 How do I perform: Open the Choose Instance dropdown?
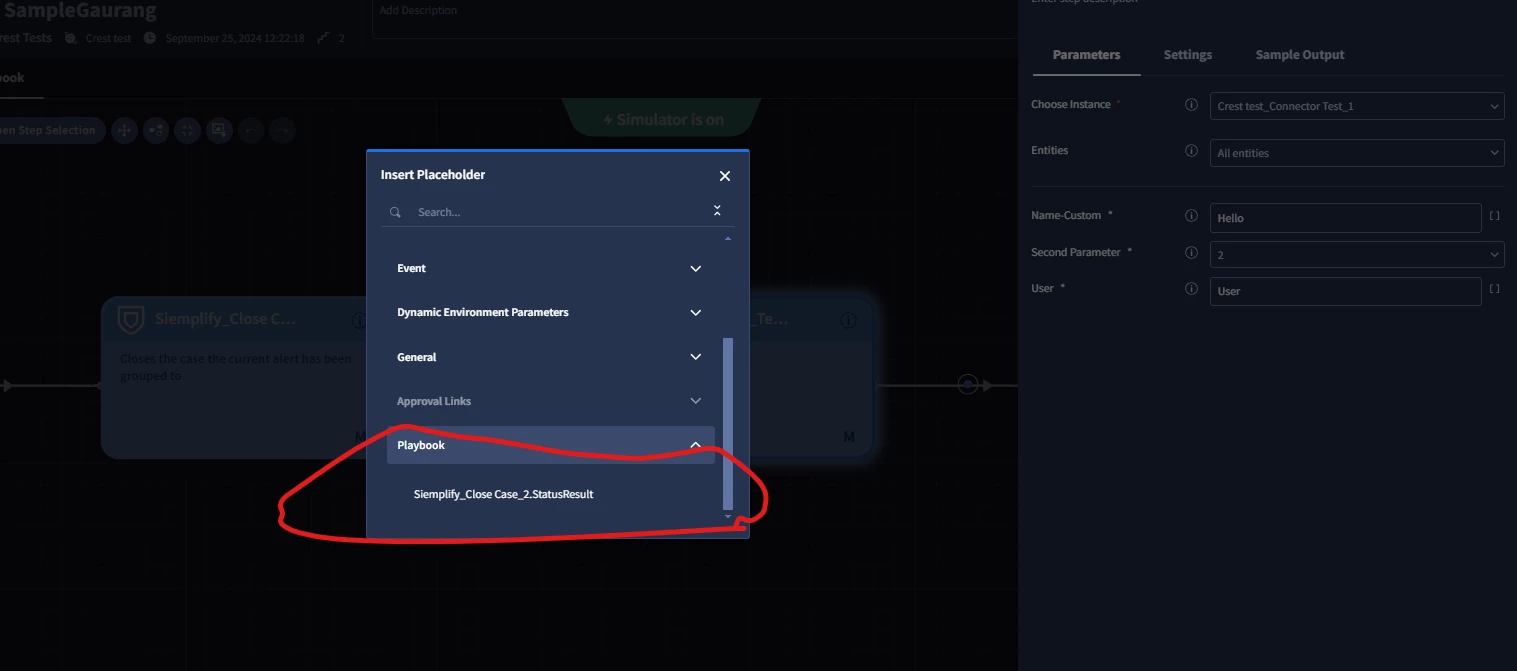coord(1357,106)
